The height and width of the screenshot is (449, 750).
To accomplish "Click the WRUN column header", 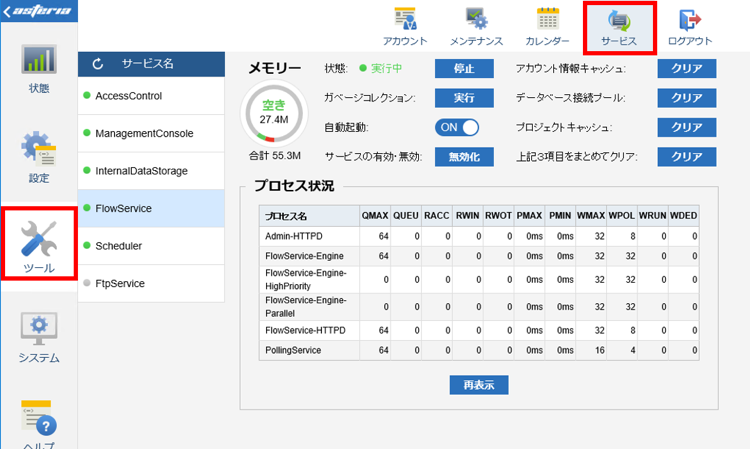I will 652,216.
